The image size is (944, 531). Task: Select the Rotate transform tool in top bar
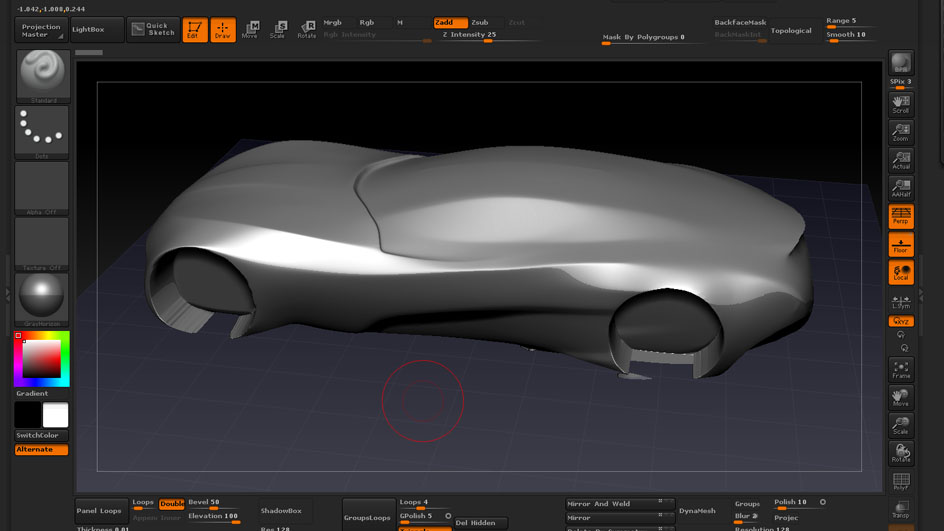[306, 30]
